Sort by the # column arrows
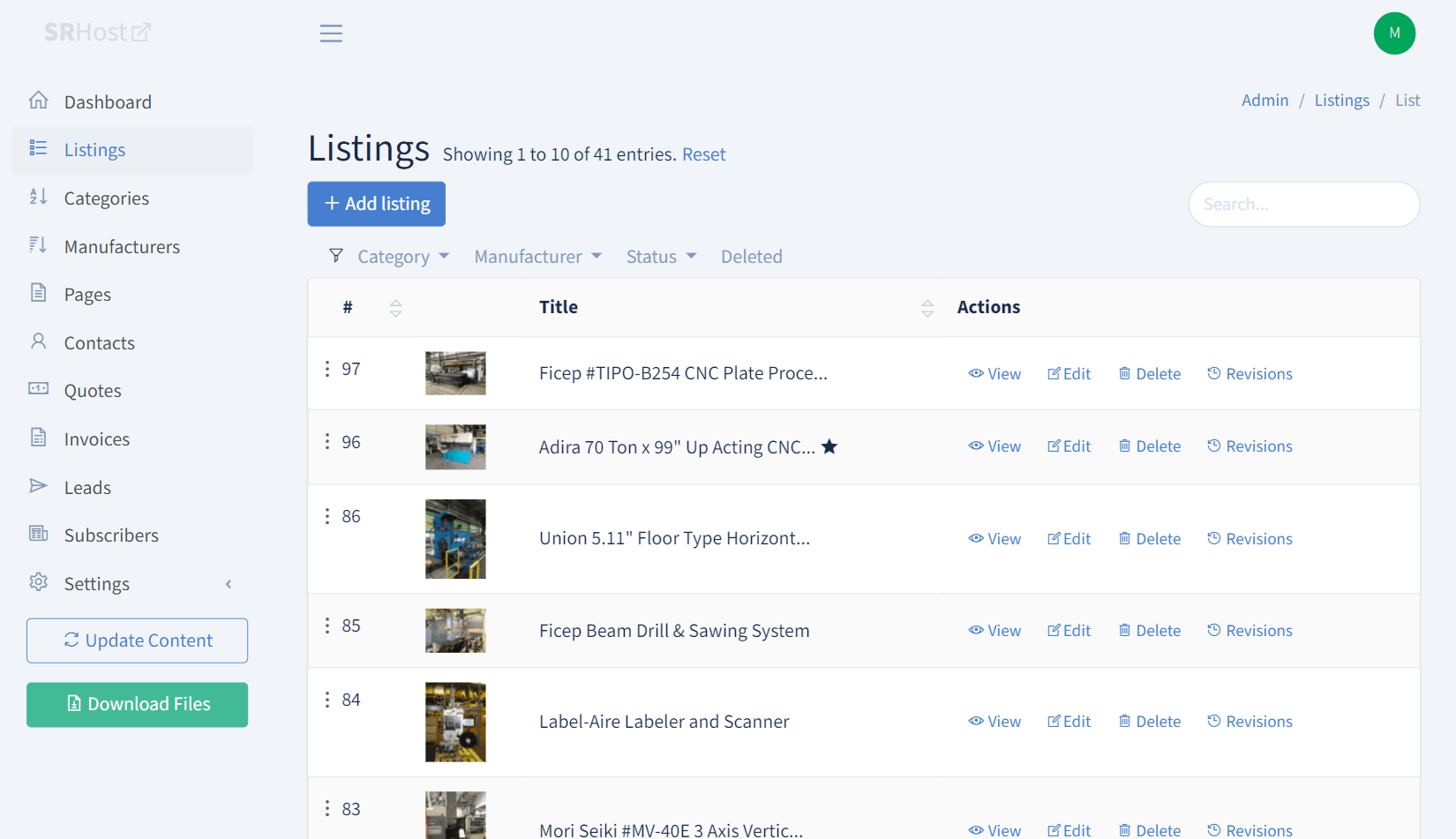This screenshot has height=839, width=1456. [x=395, y=308]
